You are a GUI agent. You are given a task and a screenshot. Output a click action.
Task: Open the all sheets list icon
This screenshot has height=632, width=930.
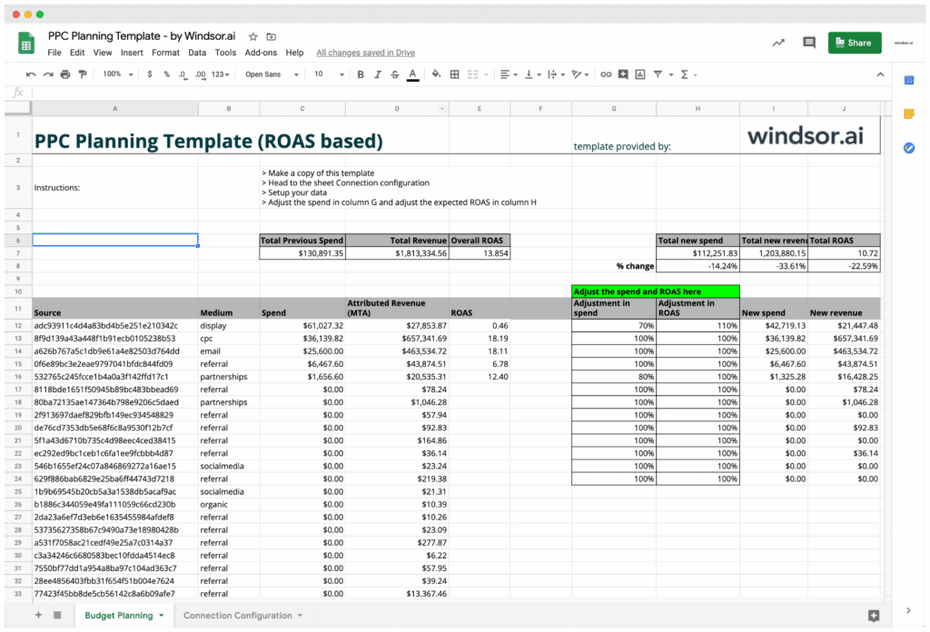point(58,615)
